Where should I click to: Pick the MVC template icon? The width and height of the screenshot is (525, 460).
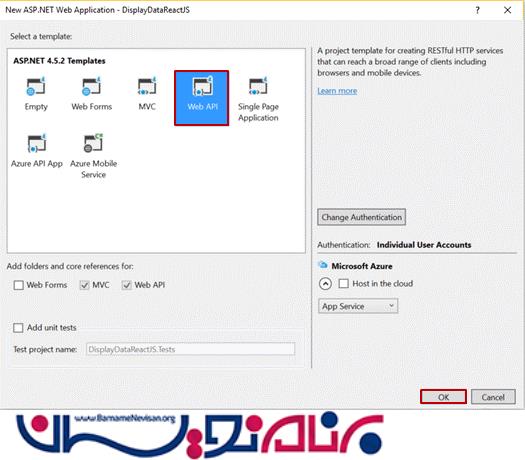(x=147, y=86)
